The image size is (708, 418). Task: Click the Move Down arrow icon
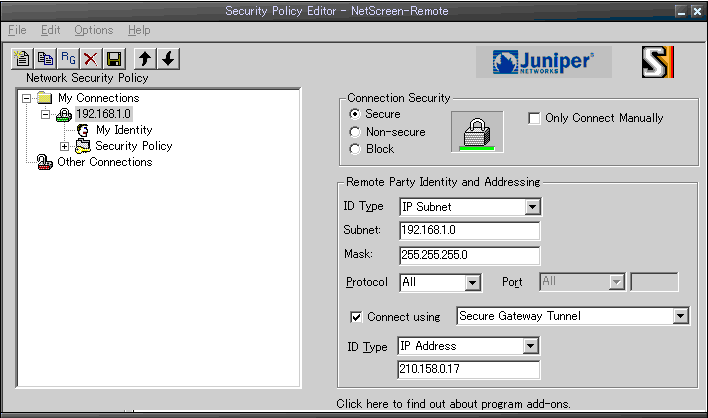tap(168, 59)
